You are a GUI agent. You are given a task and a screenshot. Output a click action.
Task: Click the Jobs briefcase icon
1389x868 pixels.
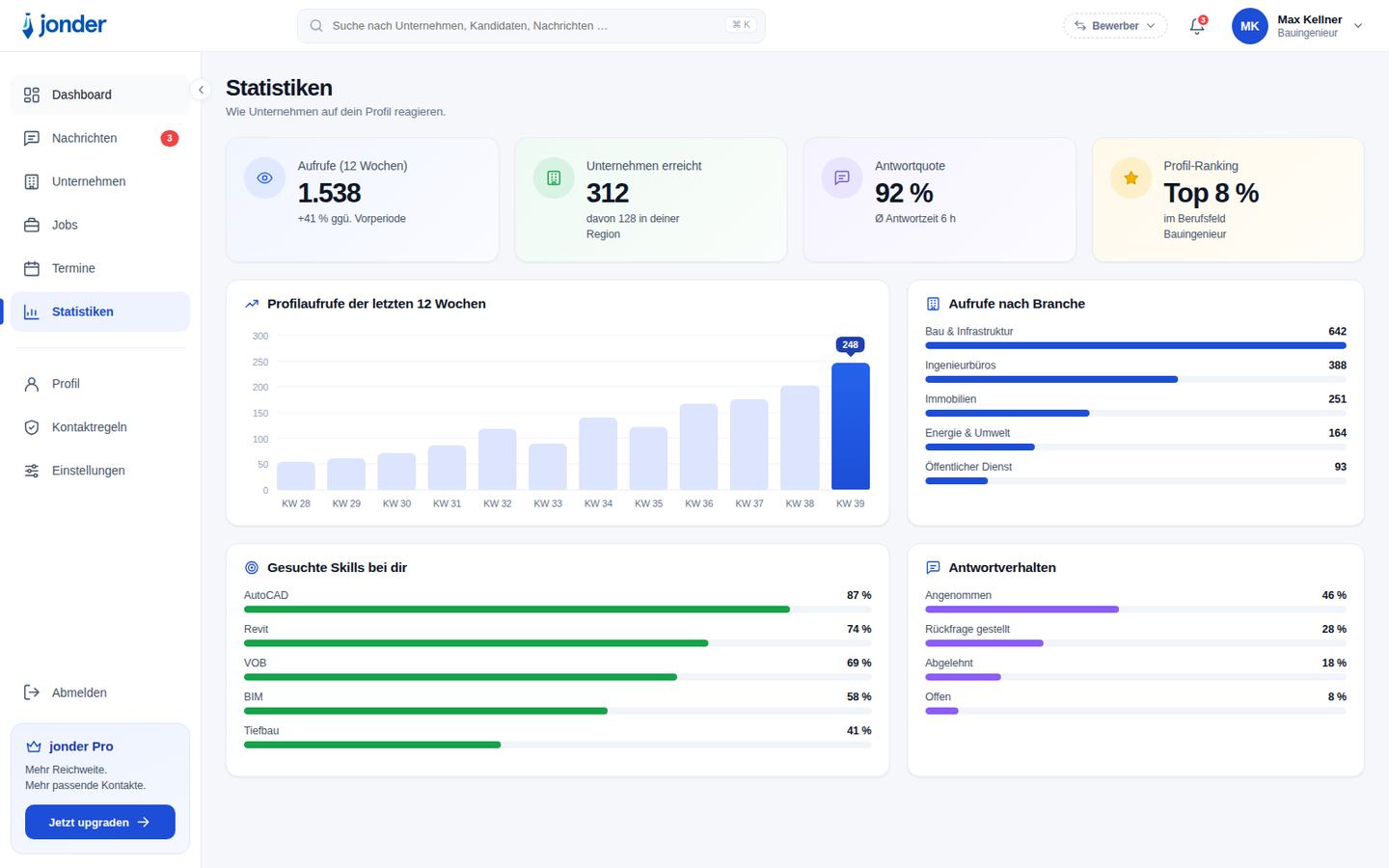coord(32,225)
